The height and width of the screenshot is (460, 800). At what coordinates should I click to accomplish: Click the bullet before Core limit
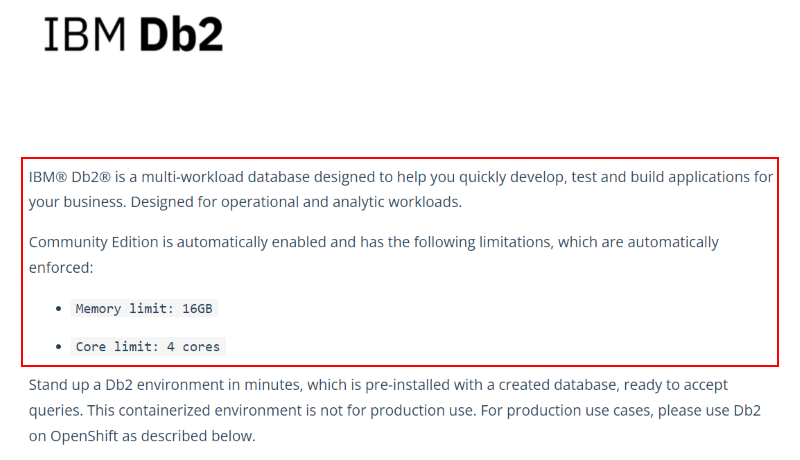tap(59, 347)
